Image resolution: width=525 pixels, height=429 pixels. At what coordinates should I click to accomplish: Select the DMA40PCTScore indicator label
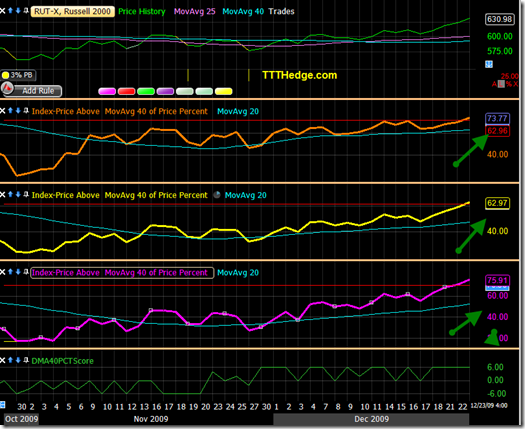tap(62, 361)
